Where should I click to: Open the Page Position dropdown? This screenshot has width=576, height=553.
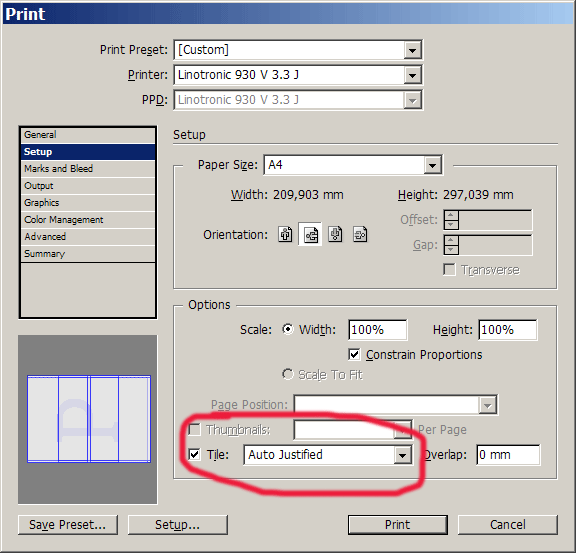487,405
